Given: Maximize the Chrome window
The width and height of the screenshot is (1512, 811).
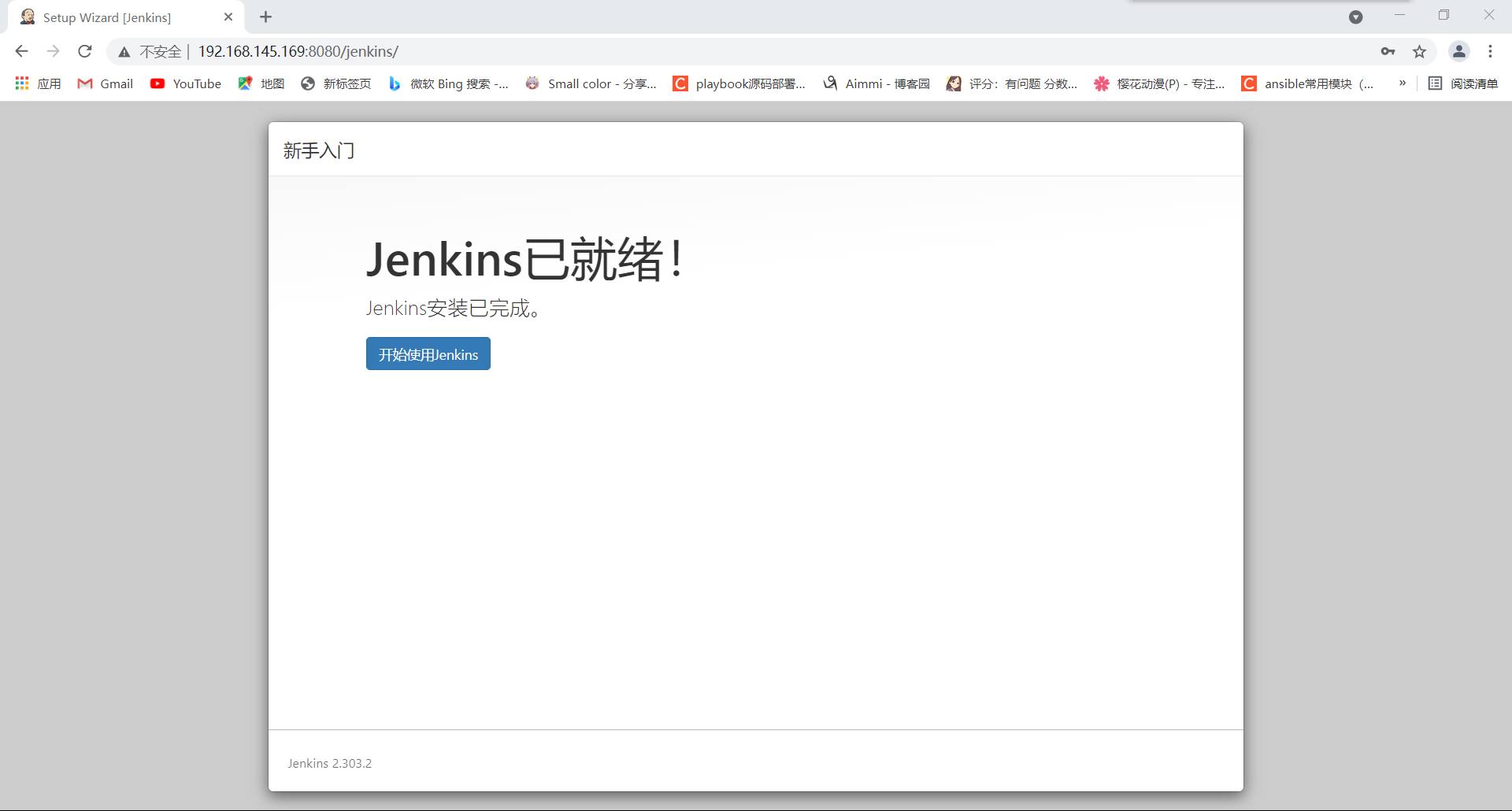Looking at the screenshot, I should click(1443, 15).
